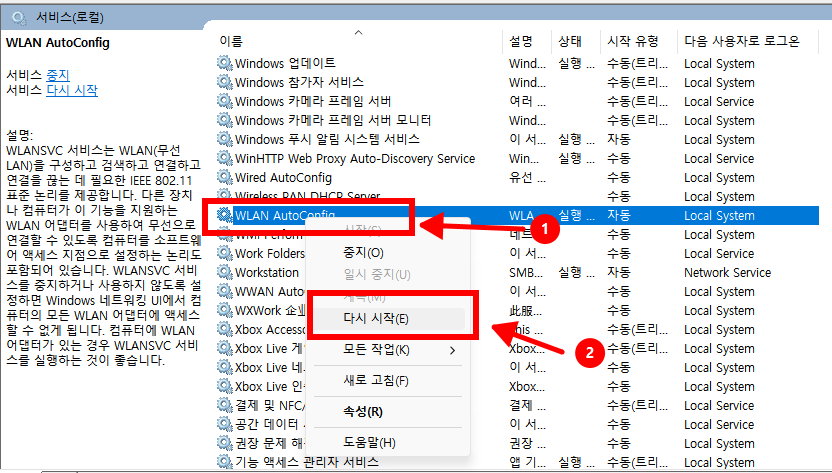Image resolution: width=832 pixels, height=473 pixels.
Task: Click the gear icon next to Workstation
Action: pos(225,272)
